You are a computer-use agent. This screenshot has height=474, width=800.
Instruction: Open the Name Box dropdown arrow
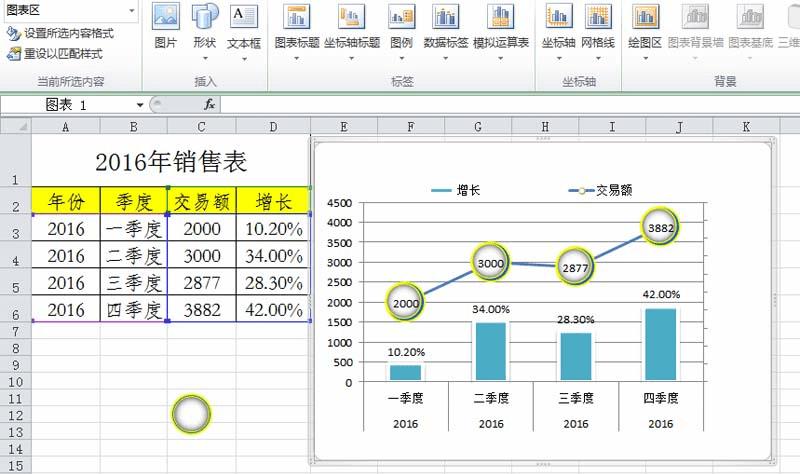click(140, 105)
